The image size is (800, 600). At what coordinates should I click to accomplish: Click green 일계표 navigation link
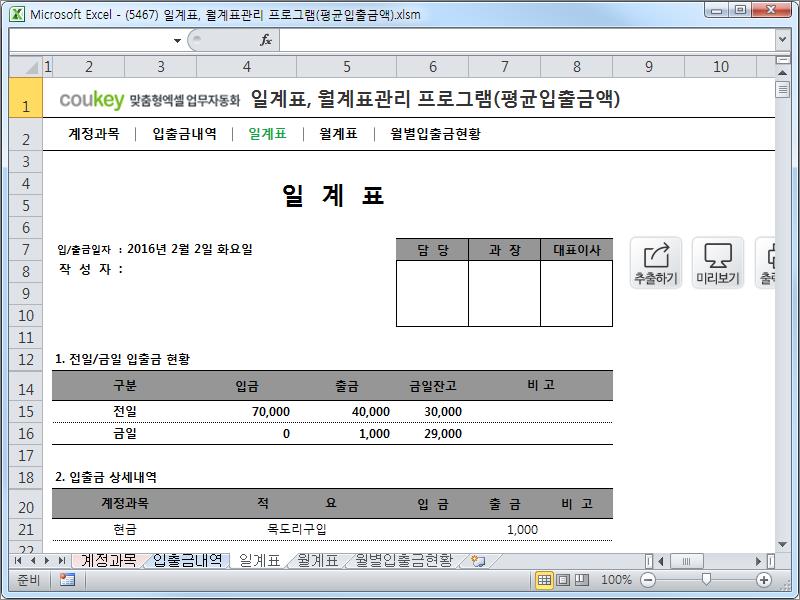tap(267, 134)
